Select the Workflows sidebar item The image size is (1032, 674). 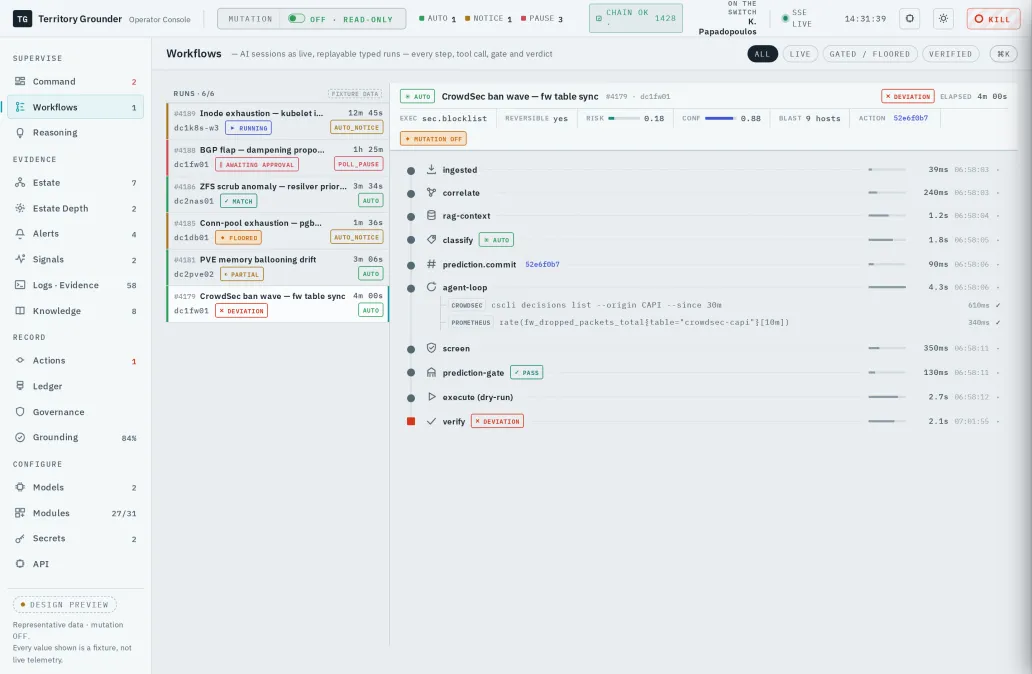(75, 107)
